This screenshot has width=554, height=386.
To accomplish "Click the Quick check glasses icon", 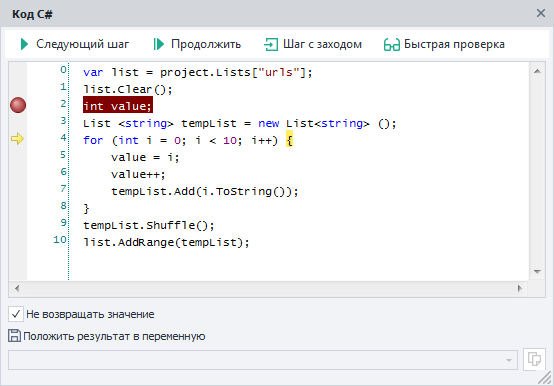I will click(x=391, y=44).
